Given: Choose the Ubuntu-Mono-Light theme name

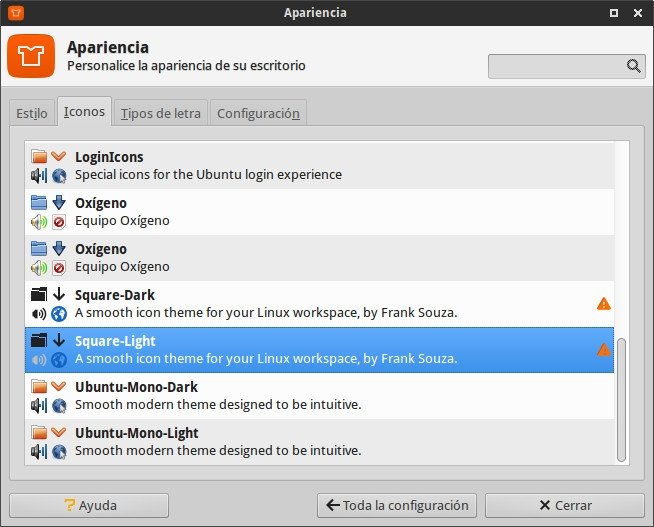Looking at the screenshot, I should (137, 433).
